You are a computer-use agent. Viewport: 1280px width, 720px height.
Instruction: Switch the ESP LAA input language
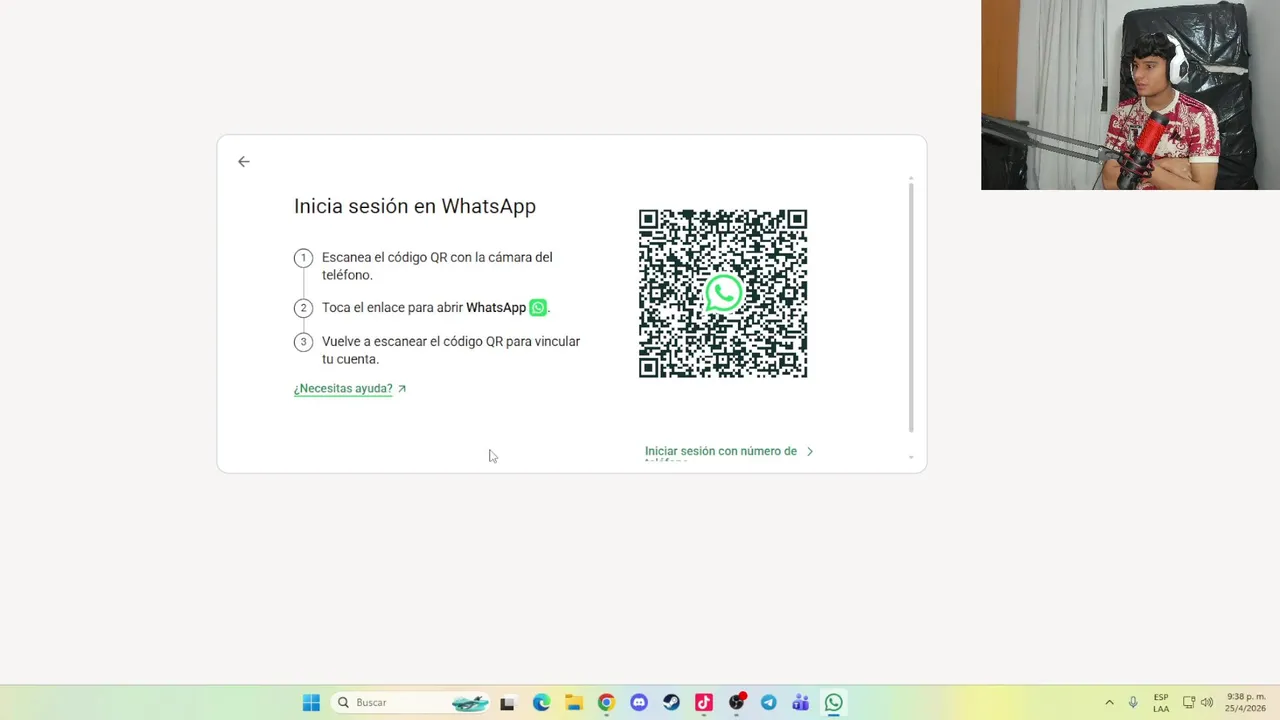1161,703
